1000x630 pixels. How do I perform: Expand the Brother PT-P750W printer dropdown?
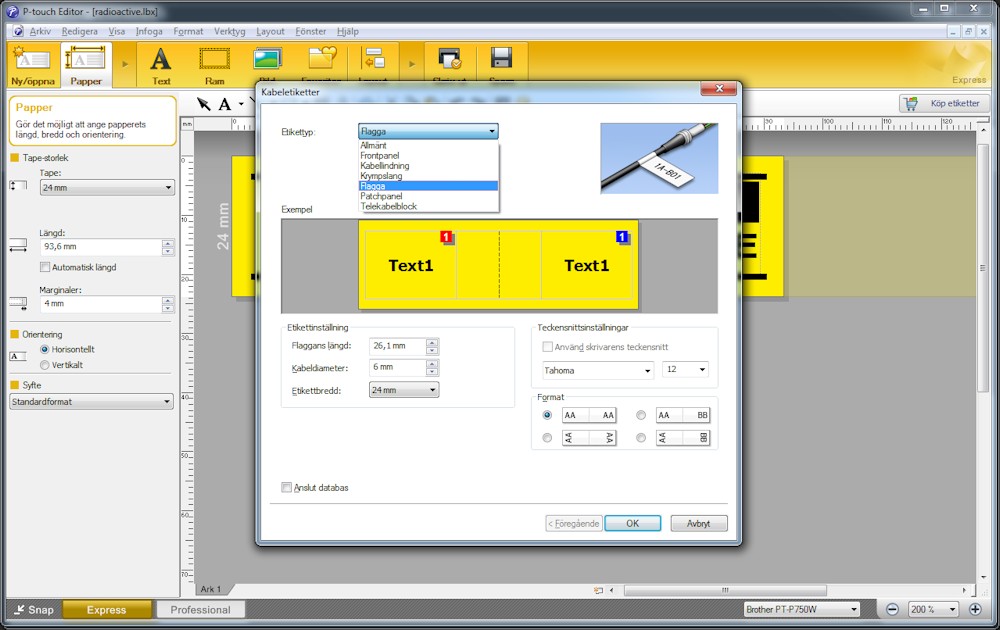(x=801, y=609)
